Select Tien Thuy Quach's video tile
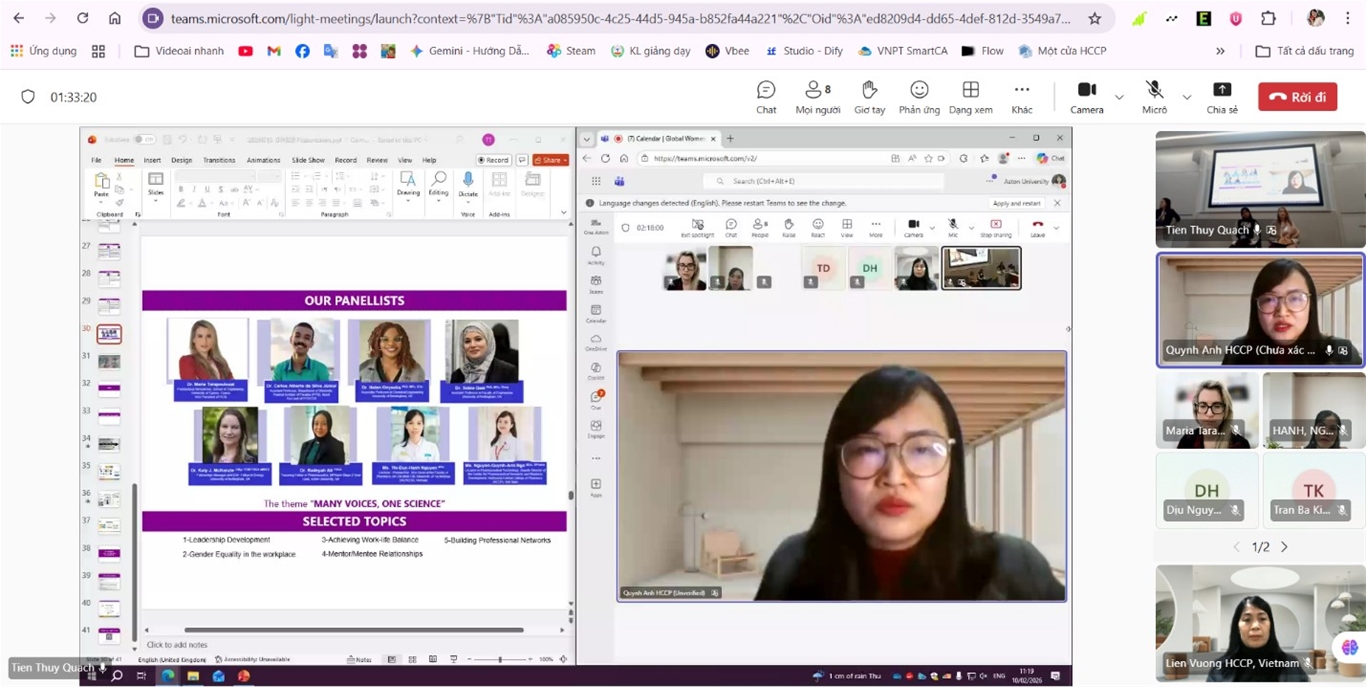 (1260, 189)
